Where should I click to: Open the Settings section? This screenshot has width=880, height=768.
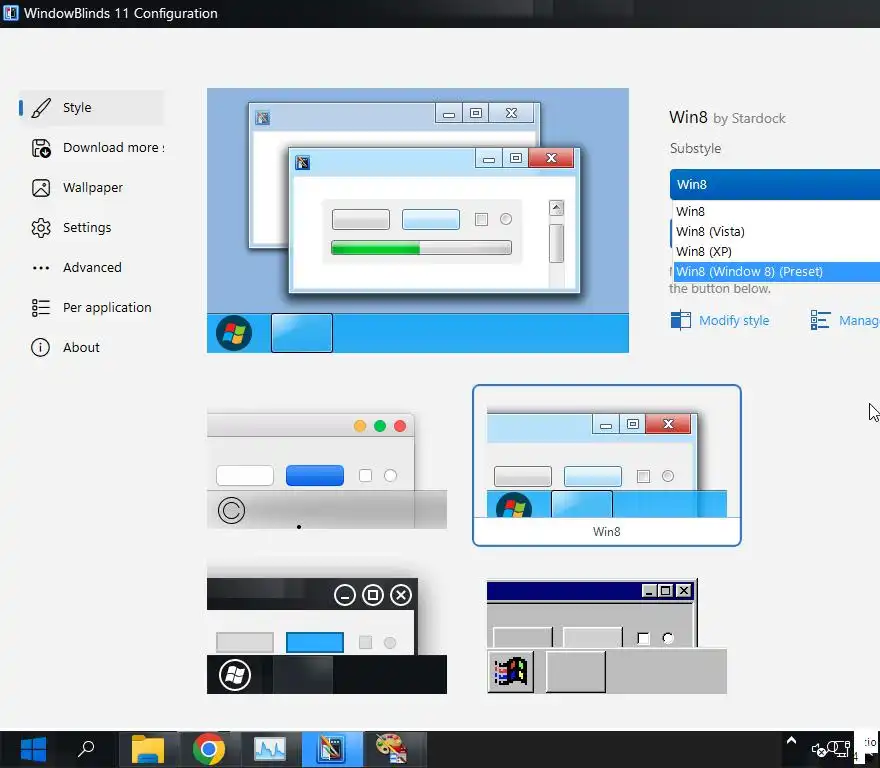91,227
